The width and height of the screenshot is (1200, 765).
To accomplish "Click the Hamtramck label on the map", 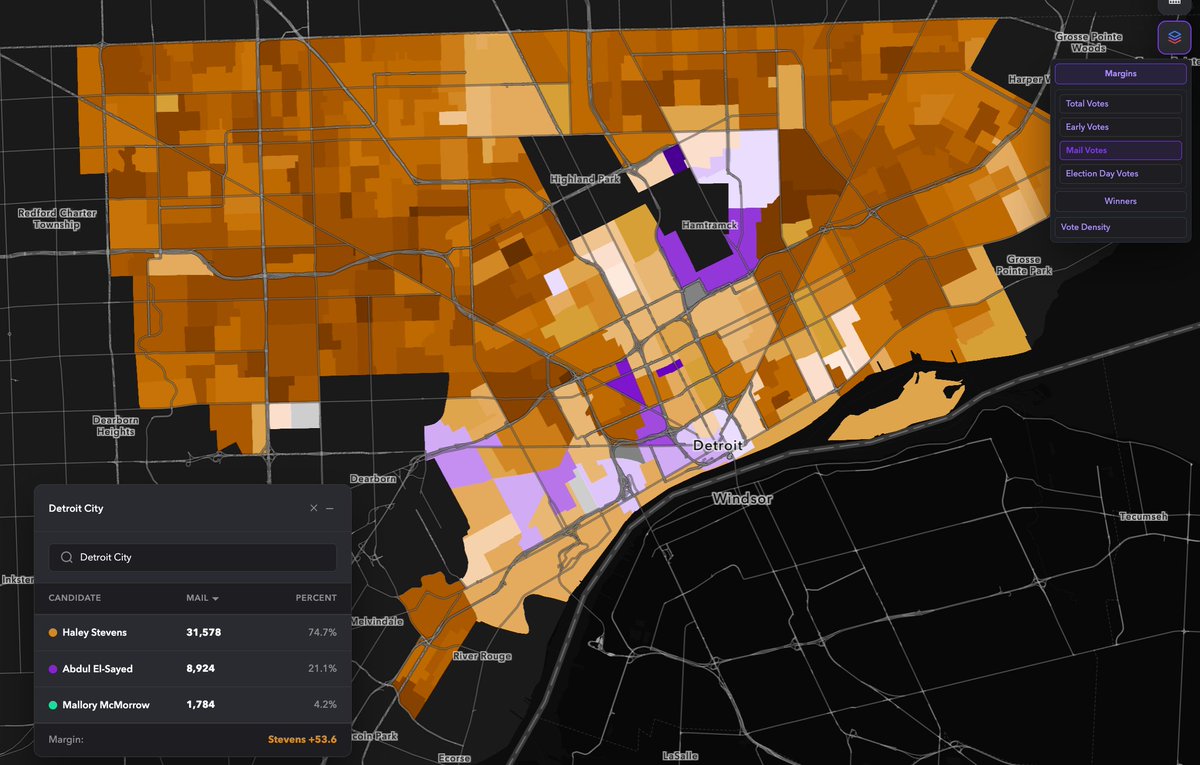I will [709, 226].
